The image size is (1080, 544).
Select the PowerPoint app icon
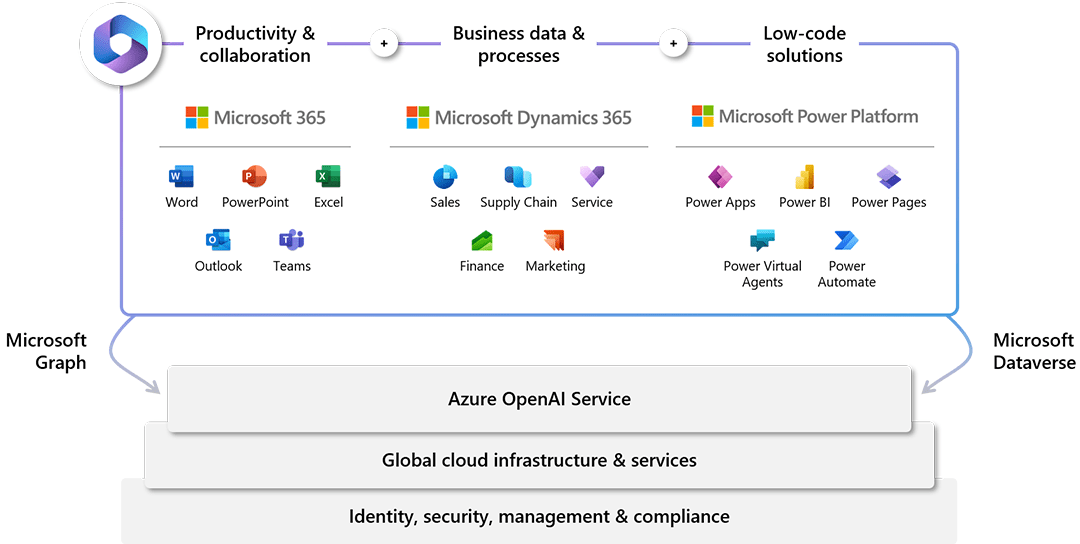pyautogui.click(x=254, y=176)
